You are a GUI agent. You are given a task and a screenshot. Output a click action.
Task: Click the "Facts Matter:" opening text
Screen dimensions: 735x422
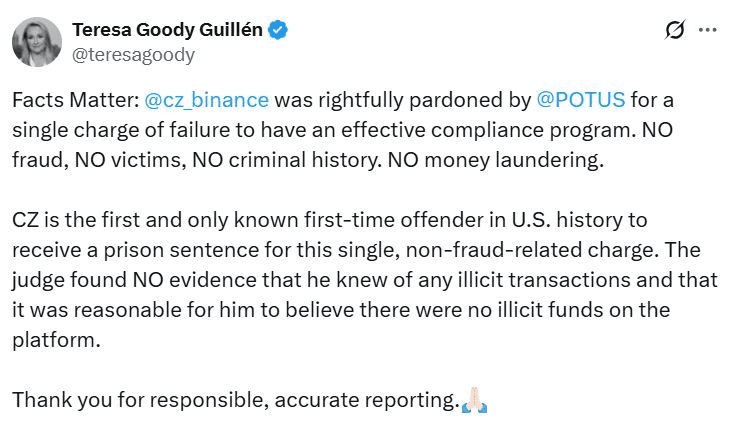(74, 100)
